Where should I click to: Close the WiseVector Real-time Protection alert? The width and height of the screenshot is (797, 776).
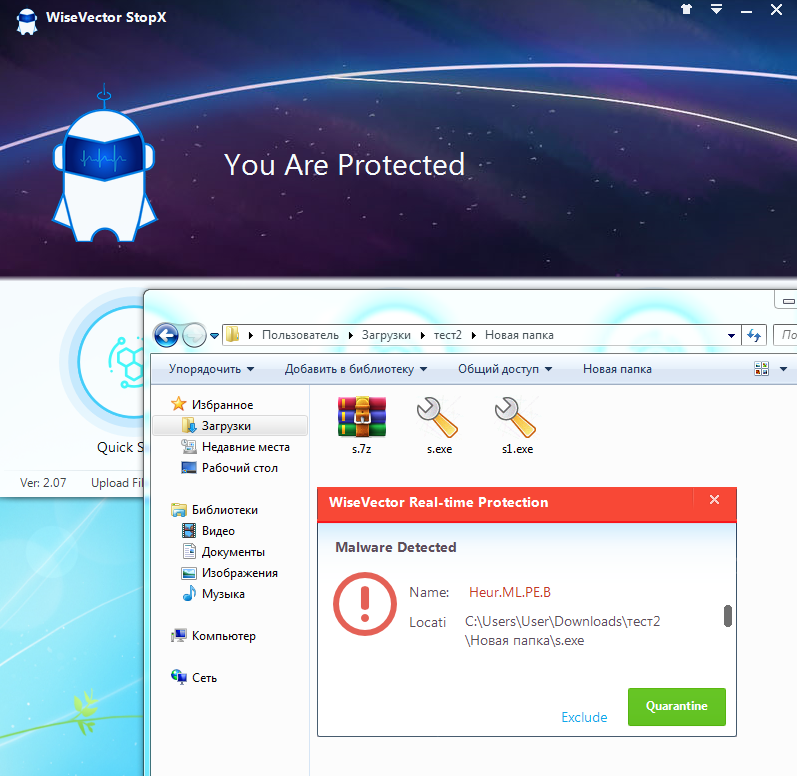click(714, 500)
